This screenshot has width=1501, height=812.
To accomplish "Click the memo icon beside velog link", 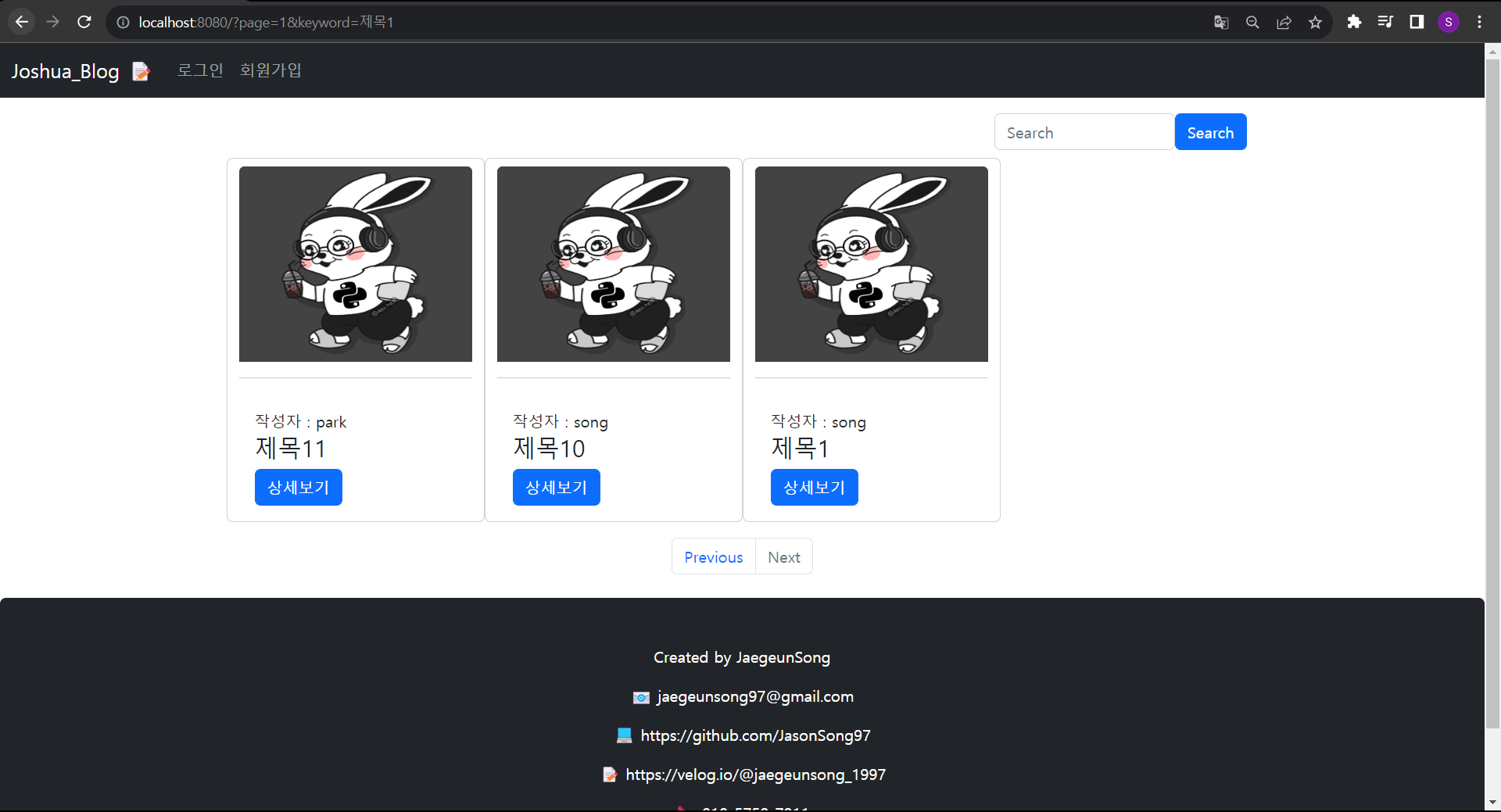I will point(610,774).
